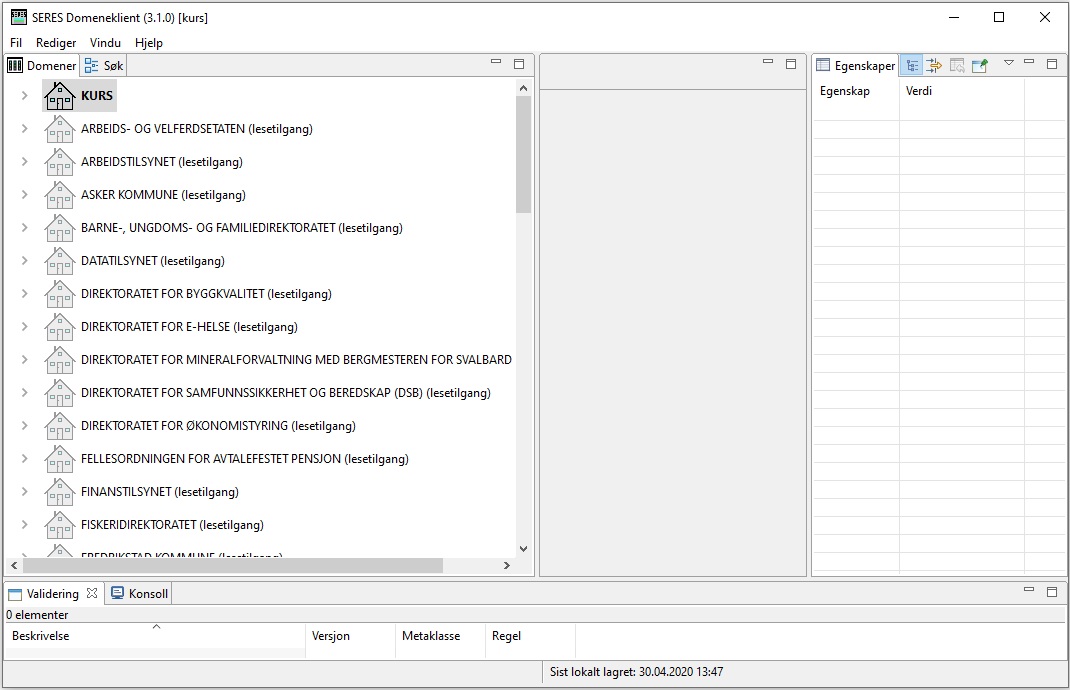1070x690 pixels.
Task: Maximize the Domener panel
Action: [x=519, y=63]
